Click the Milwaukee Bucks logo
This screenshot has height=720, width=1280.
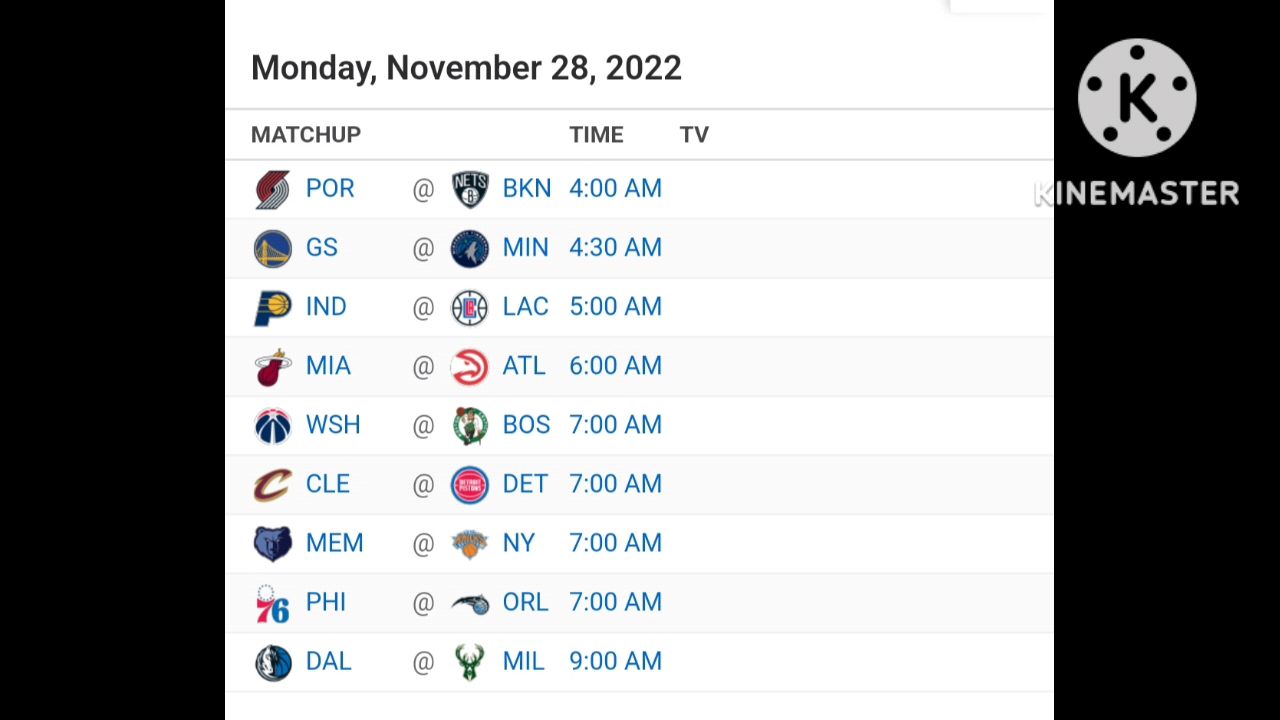pyautogui.click(x=470, y=662)
